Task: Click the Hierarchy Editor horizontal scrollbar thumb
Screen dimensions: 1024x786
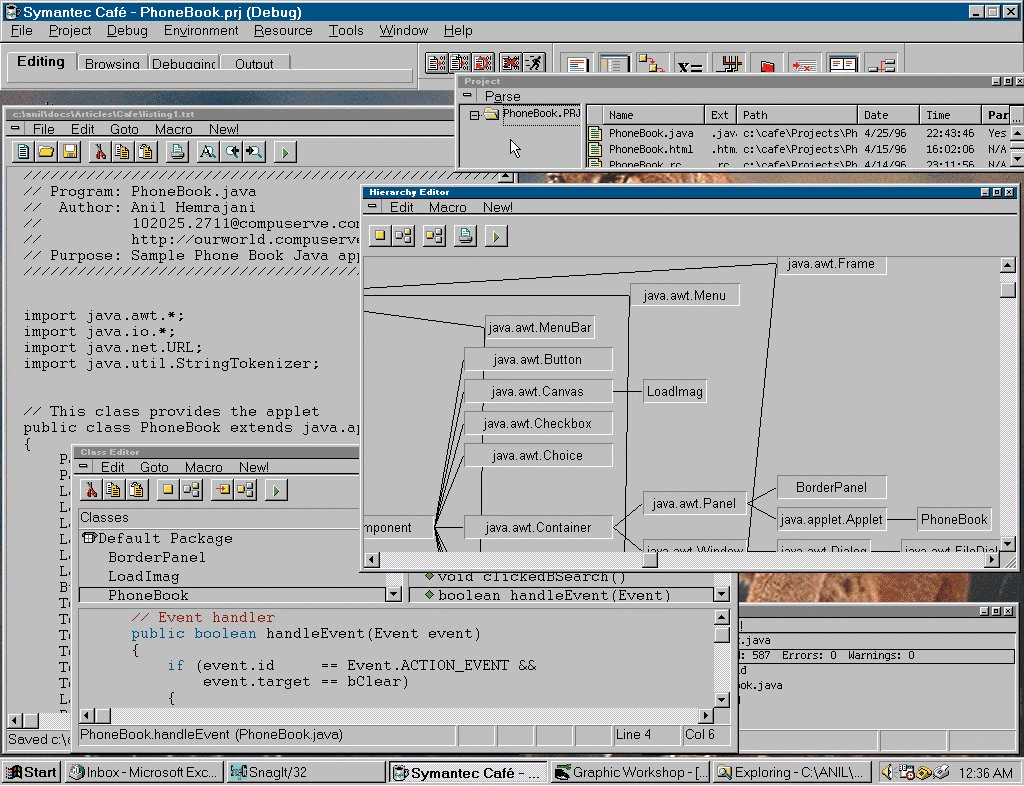Action: pos(649,560)
